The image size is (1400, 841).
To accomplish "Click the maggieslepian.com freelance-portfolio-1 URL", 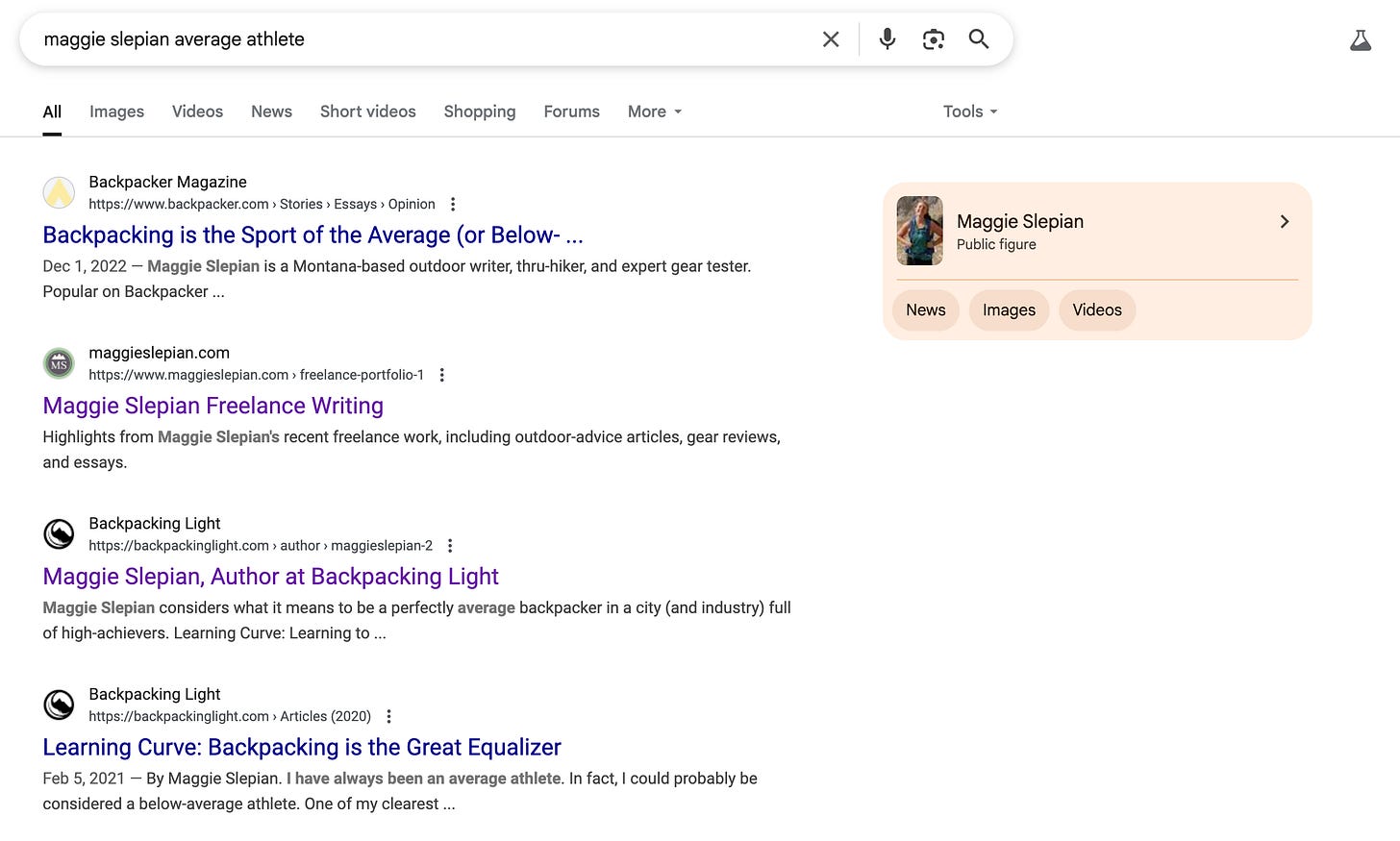I will coord(256,375).
